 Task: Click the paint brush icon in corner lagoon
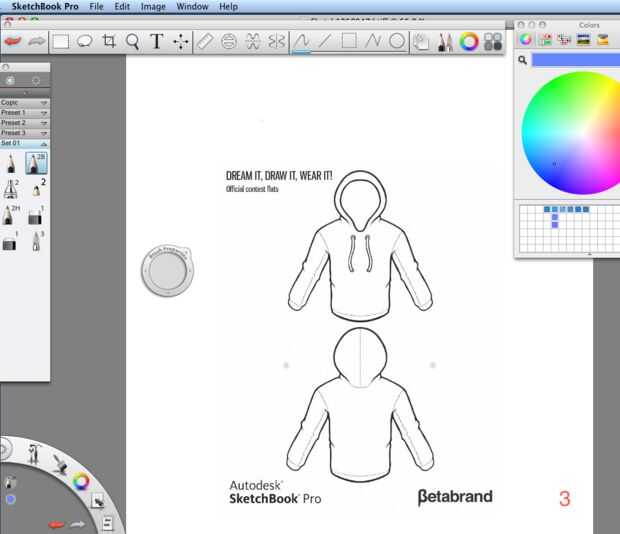[60, 464]
